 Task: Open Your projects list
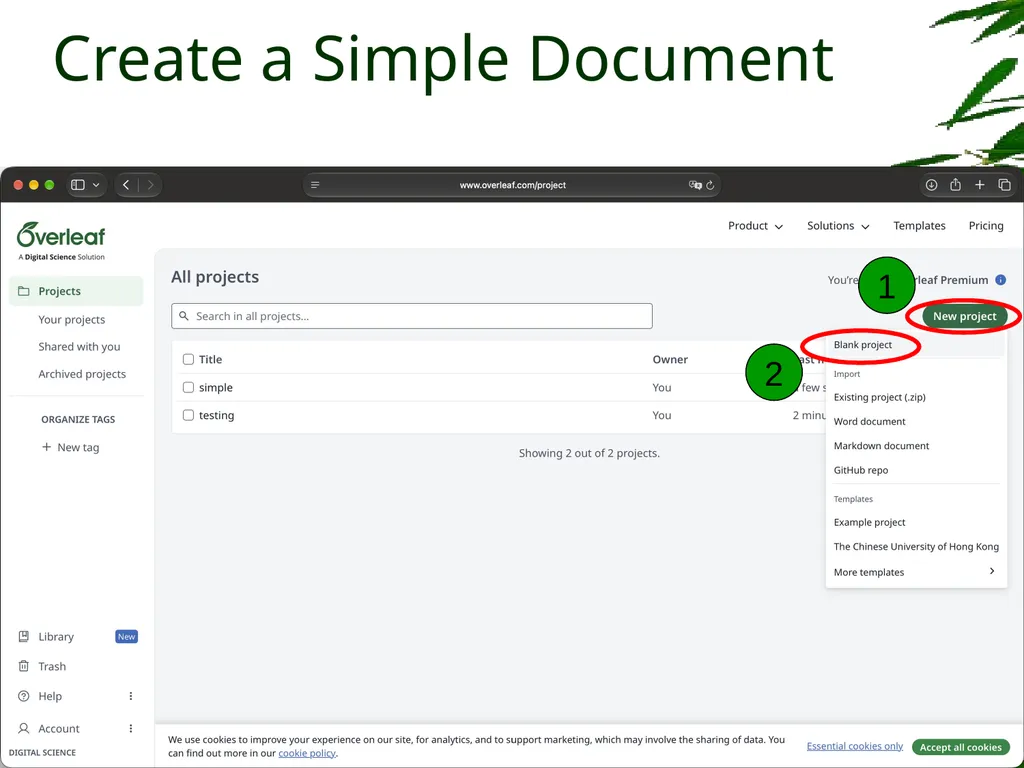coord(71,319)
